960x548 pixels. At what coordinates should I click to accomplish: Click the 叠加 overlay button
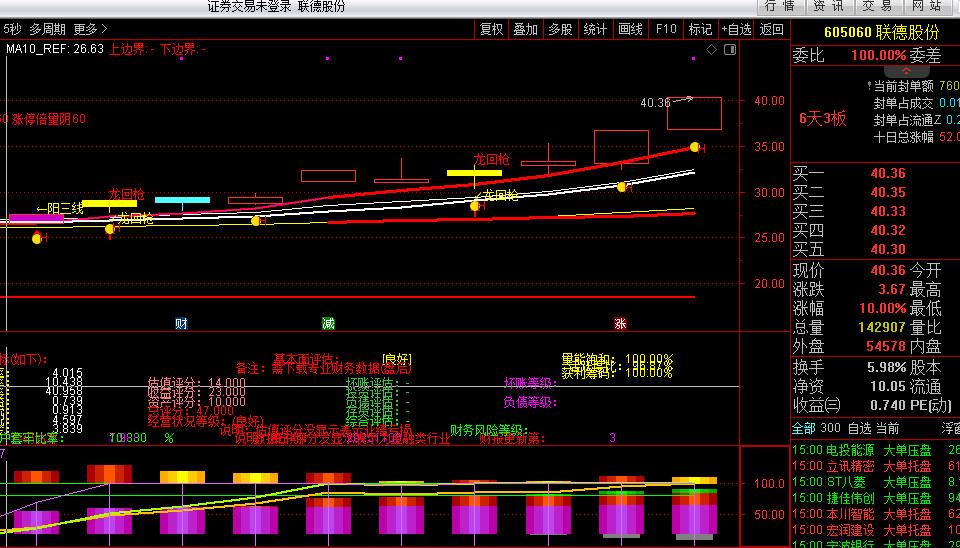[525, 29]
